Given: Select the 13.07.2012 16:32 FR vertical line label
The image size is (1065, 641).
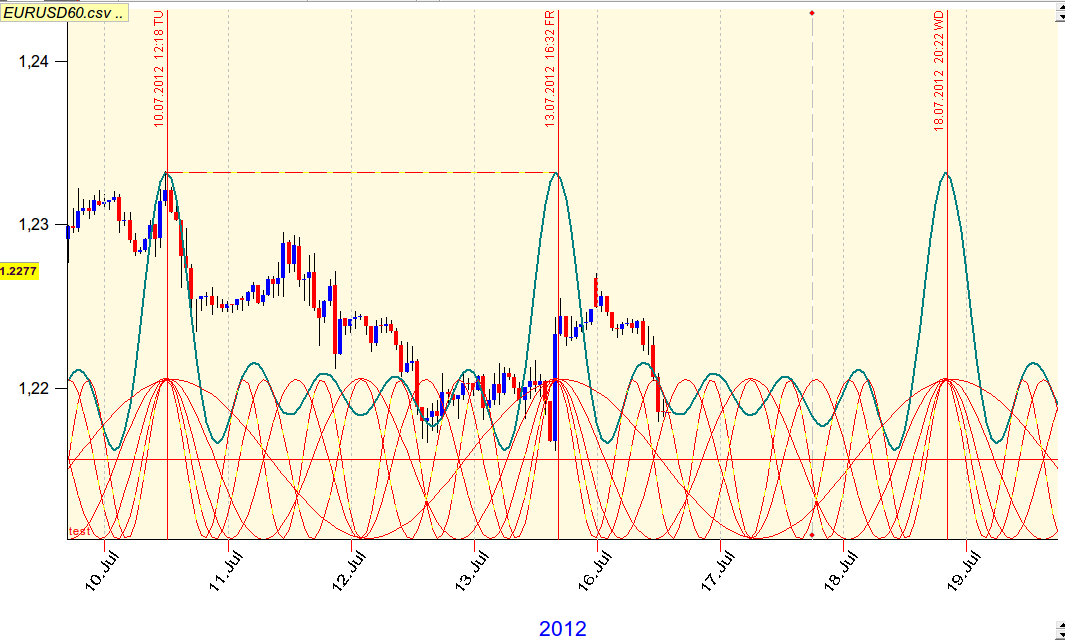Looking at the screenshot, I should pos(549,68).
